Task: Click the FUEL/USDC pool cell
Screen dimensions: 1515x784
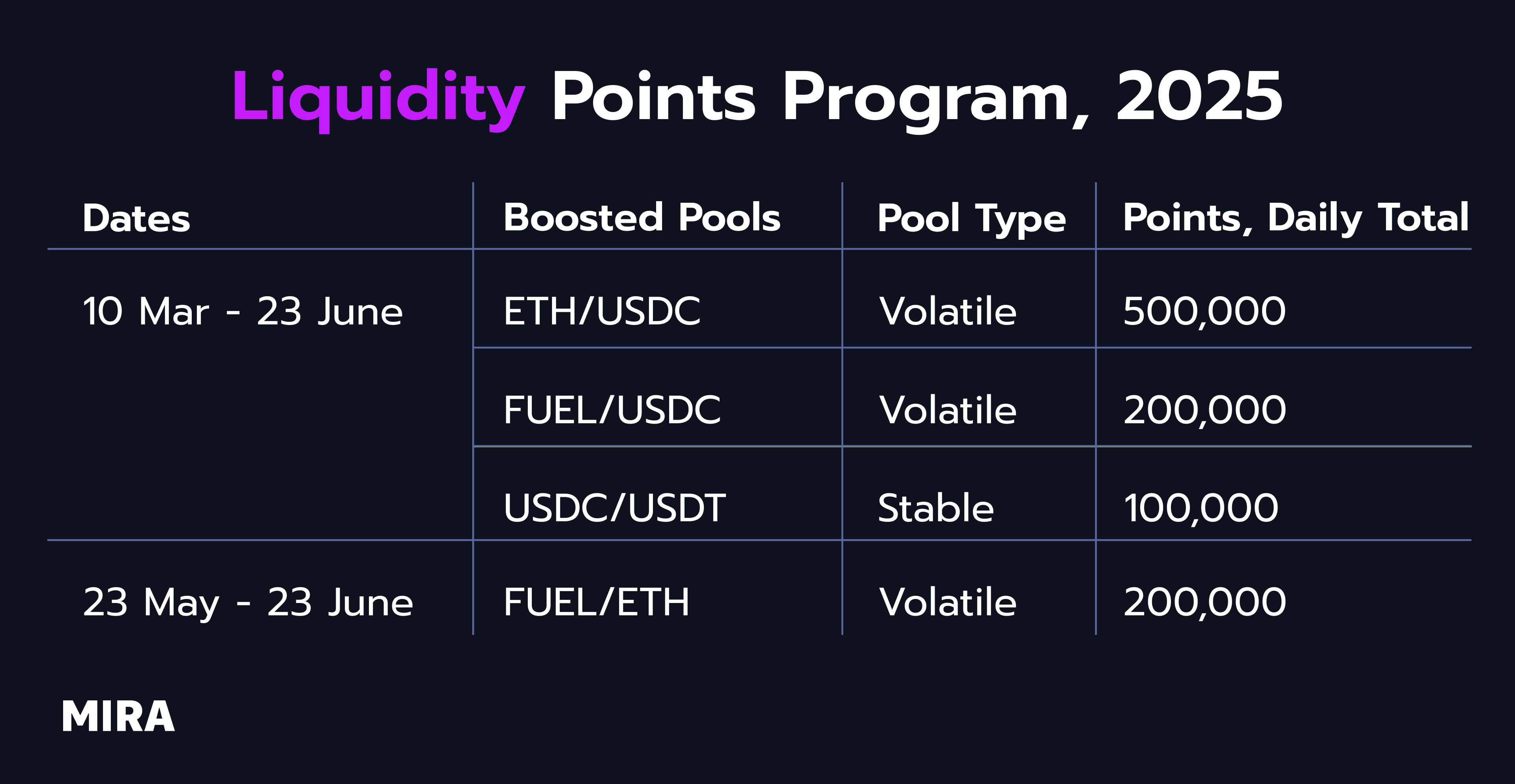Action: [612, 410]
